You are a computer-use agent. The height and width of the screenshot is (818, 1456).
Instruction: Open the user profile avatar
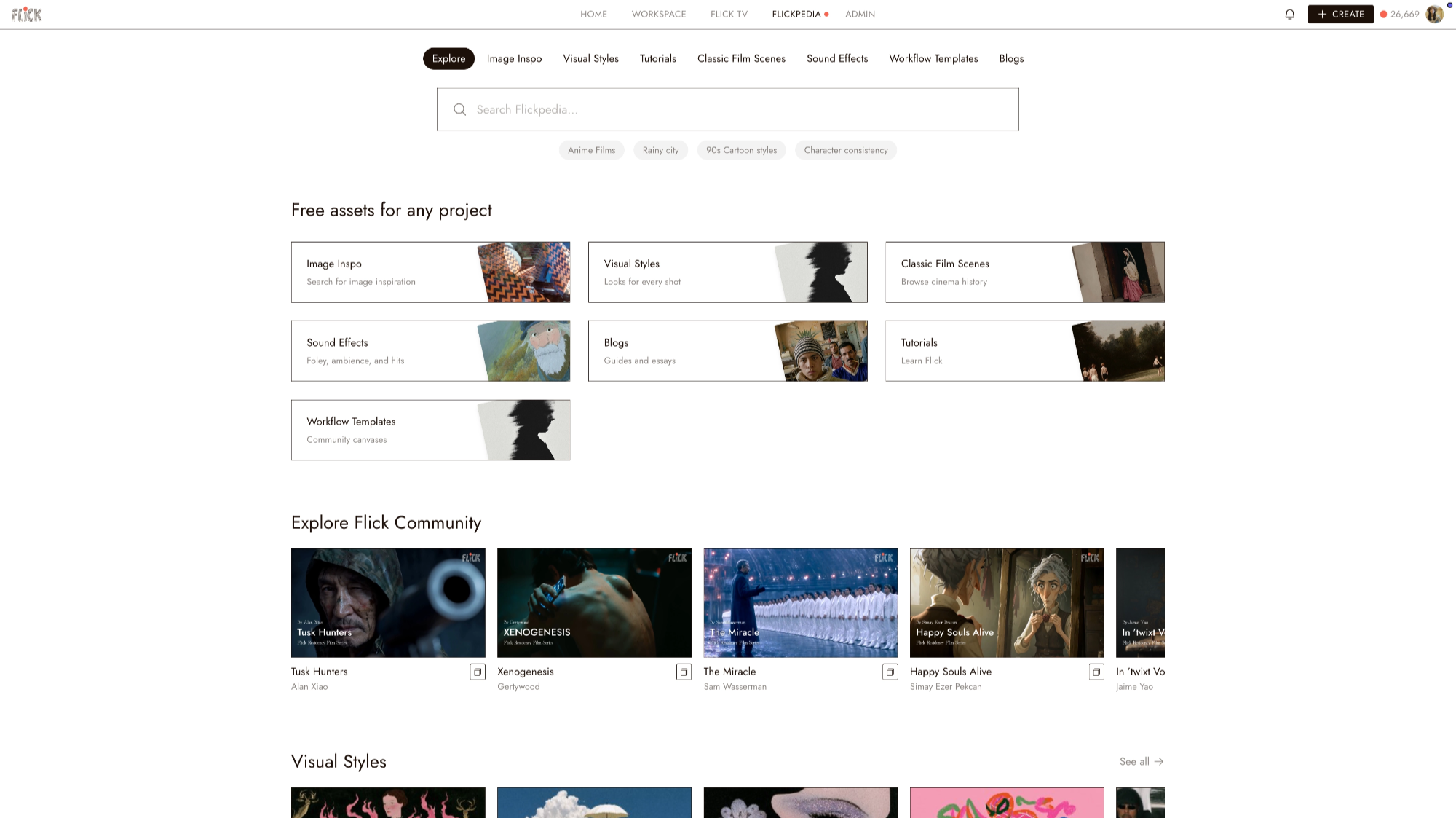[1434, 14]
